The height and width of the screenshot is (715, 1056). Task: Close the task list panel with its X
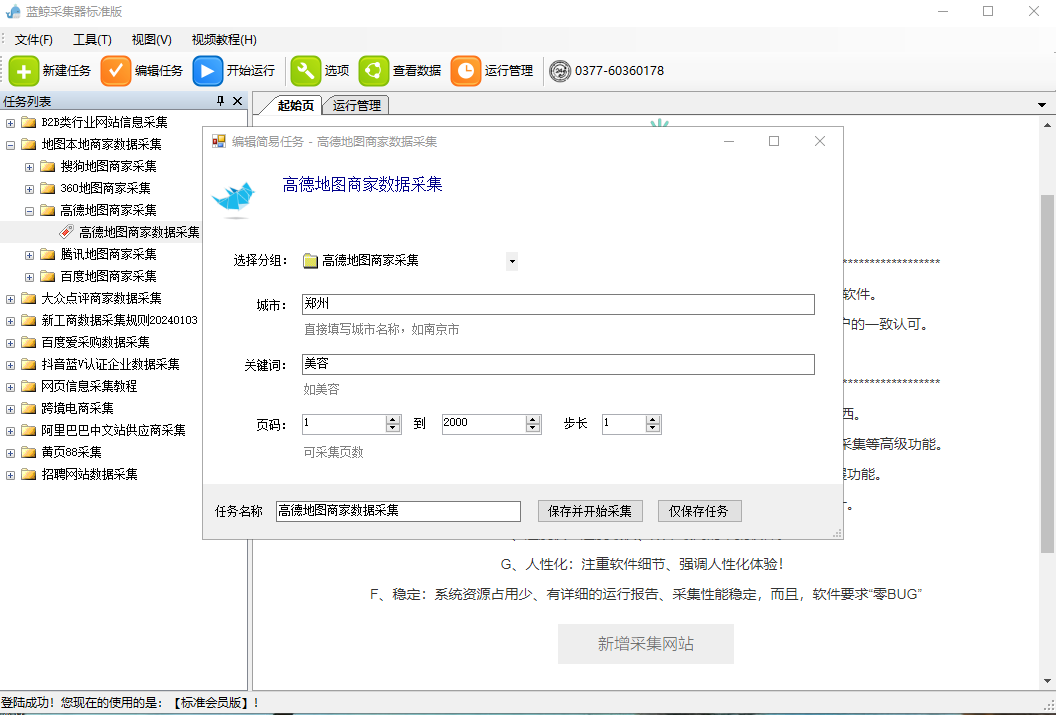[x=237, y=101]
